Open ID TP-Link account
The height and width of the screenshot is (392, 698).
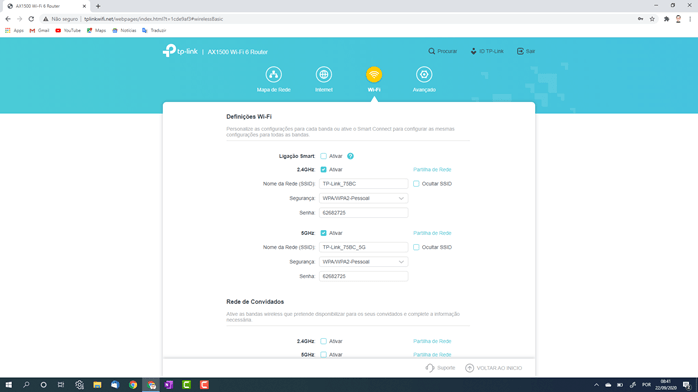point(487,51)
